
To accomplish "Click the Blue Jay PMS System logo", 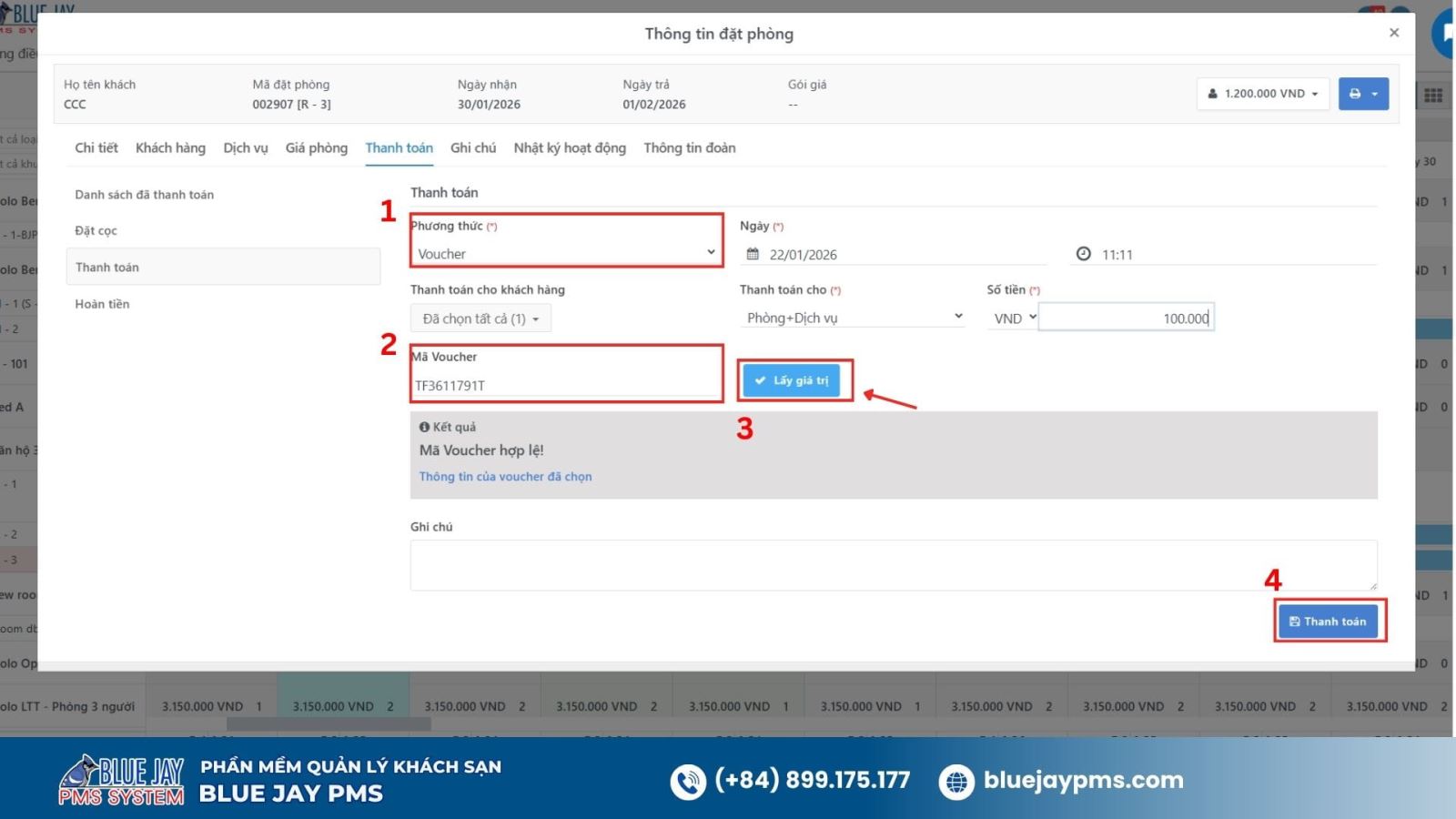I will click(x=122, y=781).
